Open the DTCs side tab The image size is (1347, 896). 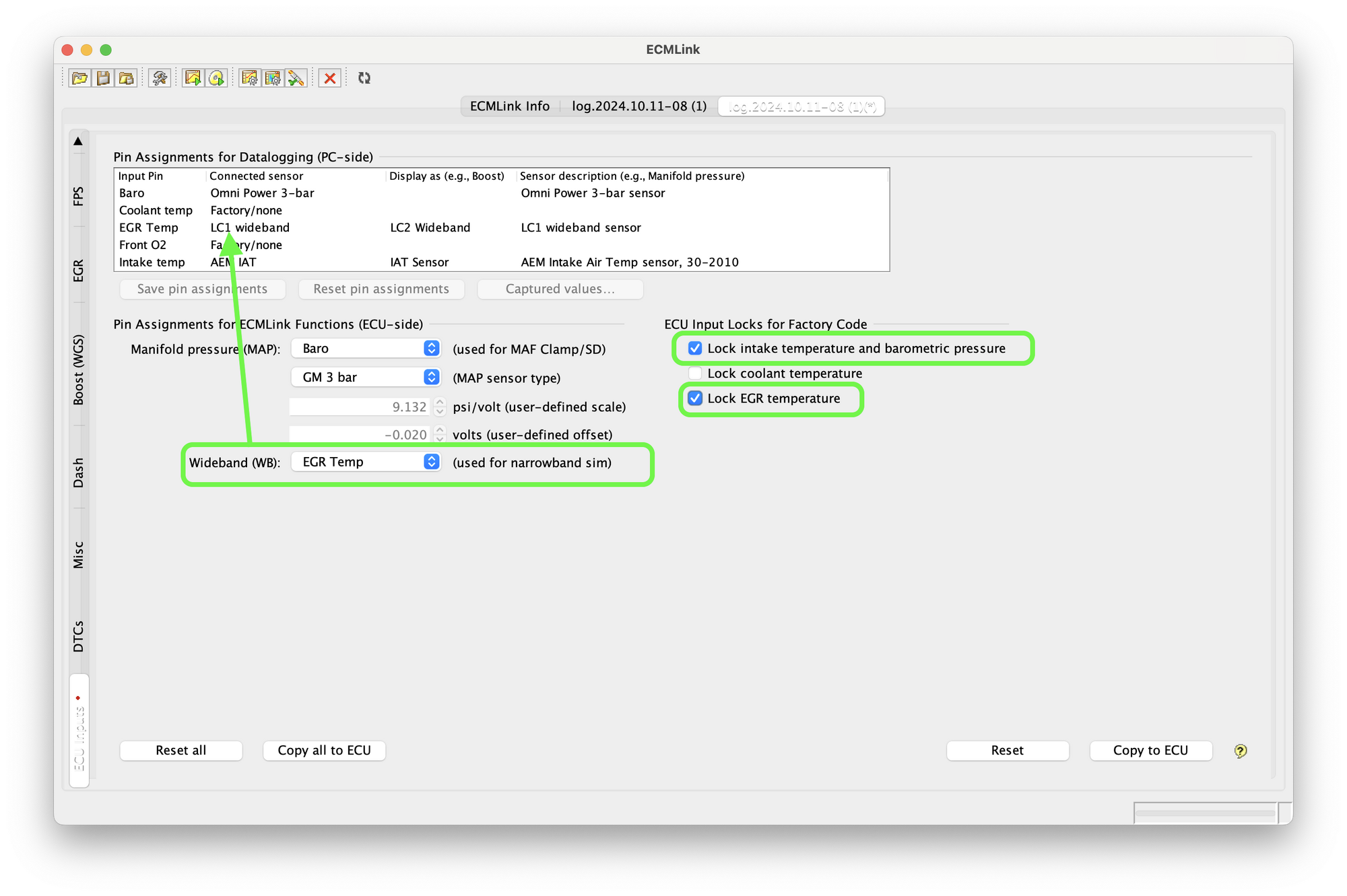79,636
